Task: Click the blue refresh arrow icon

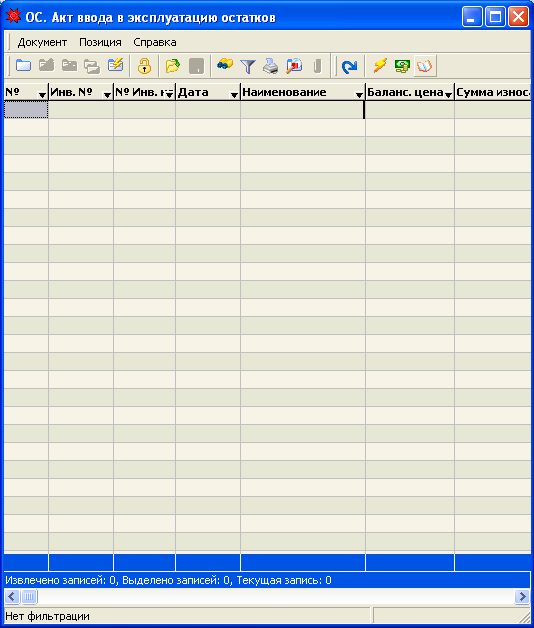Action: pyautogui.click(x=350, y=66)
